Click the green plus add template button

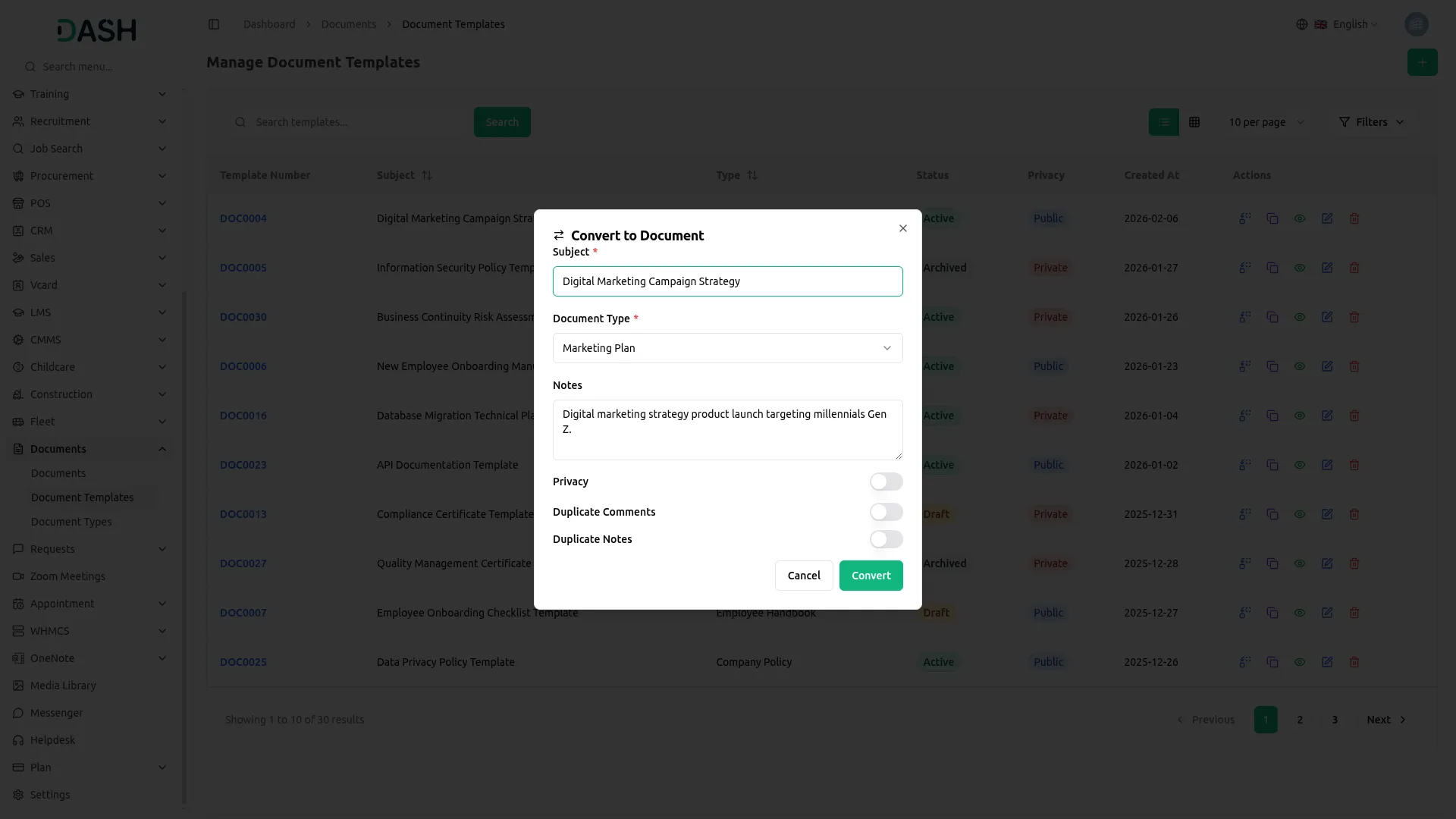point(1423,62)
